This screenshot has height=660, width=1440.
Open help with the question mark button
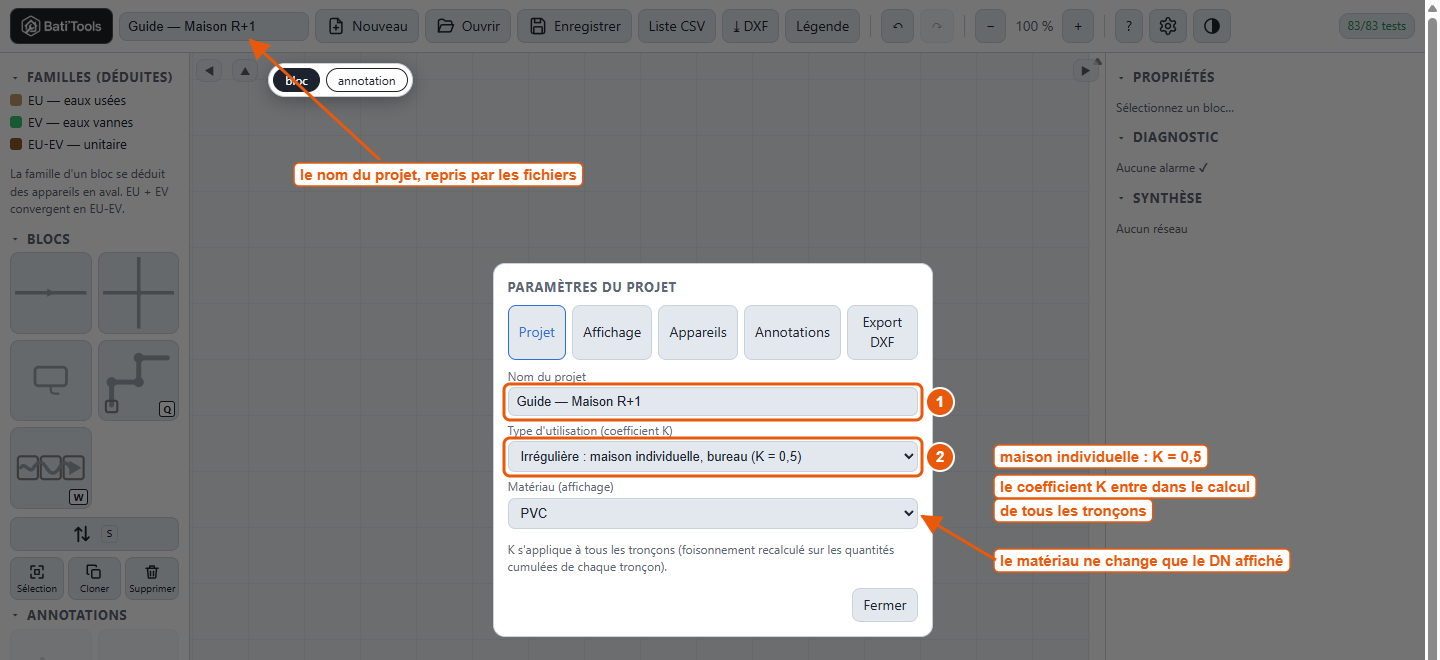(1128, 26)
